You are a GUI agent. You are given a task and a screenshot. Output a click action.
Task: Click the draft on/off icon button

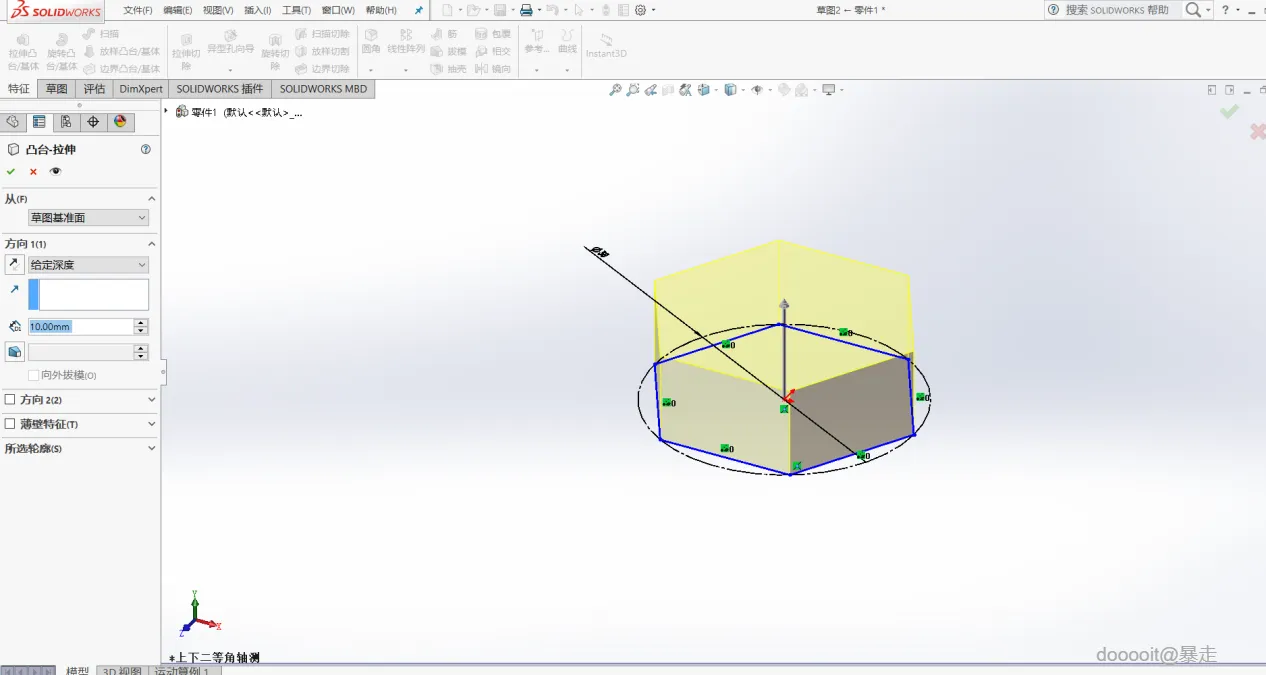point(15,352)
